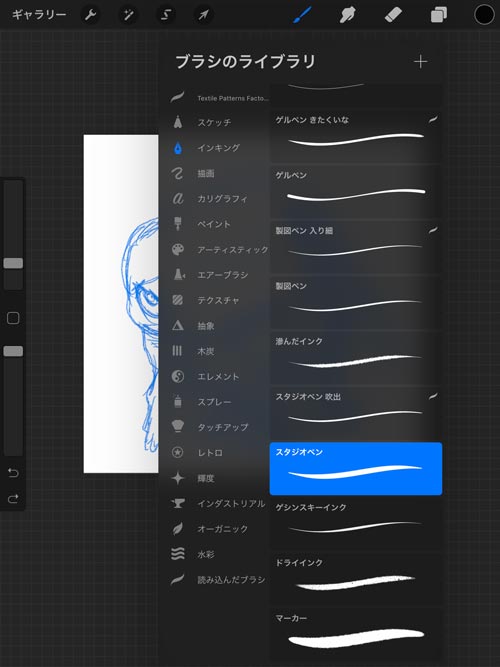Tap the blue paintbrush tool icon

click(302, 15)
